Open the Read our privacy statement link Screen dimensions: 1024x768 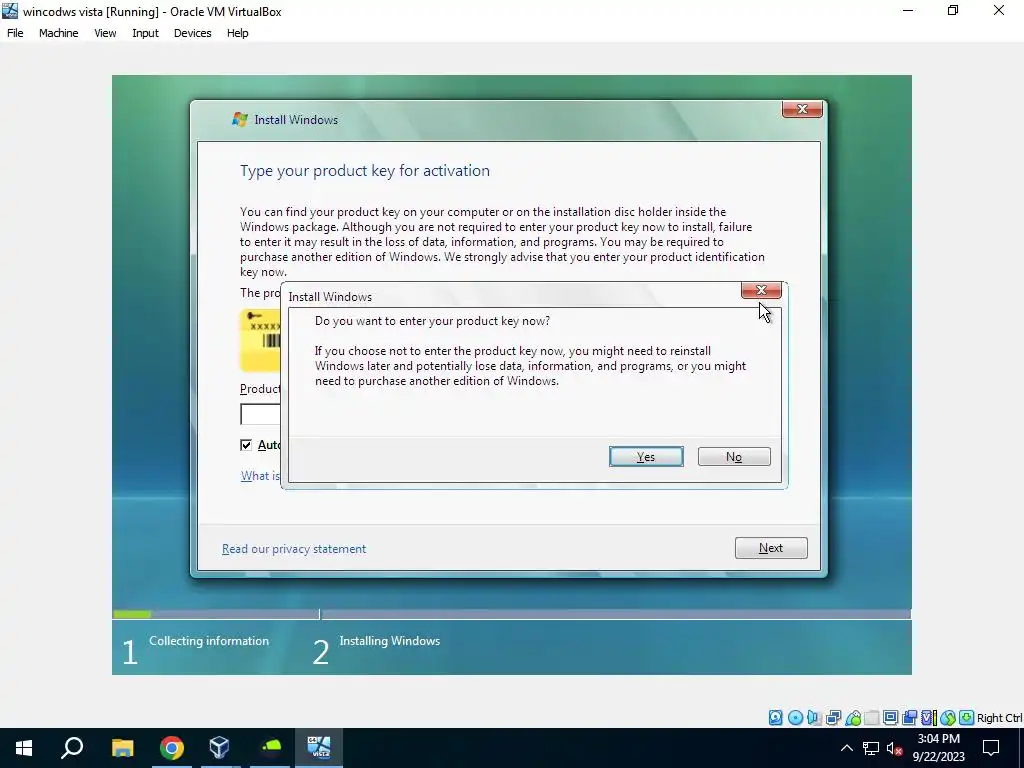click(294, 549)
